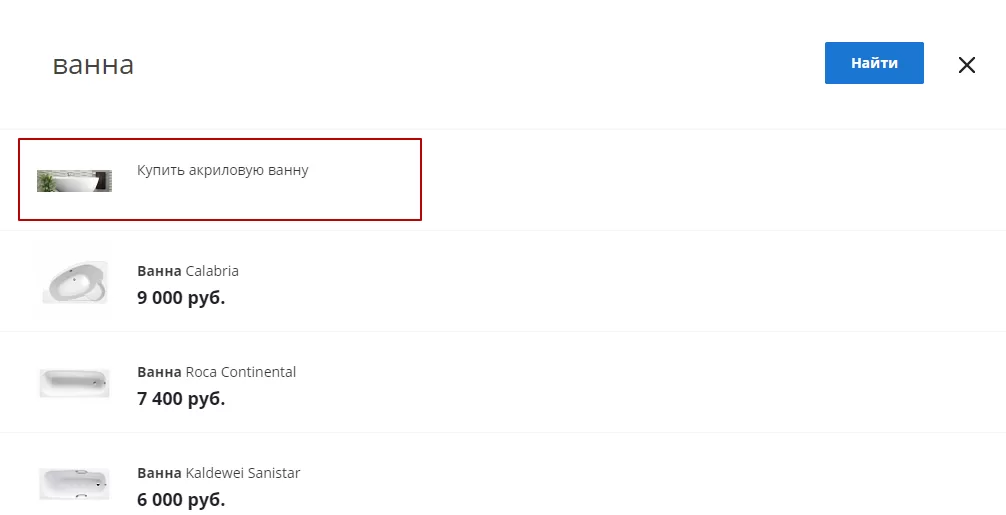The height and width of the screenshot is (515, 1006).
Task: Open the corner Calabria bathtub thumbnail
Action: point(74,282)
